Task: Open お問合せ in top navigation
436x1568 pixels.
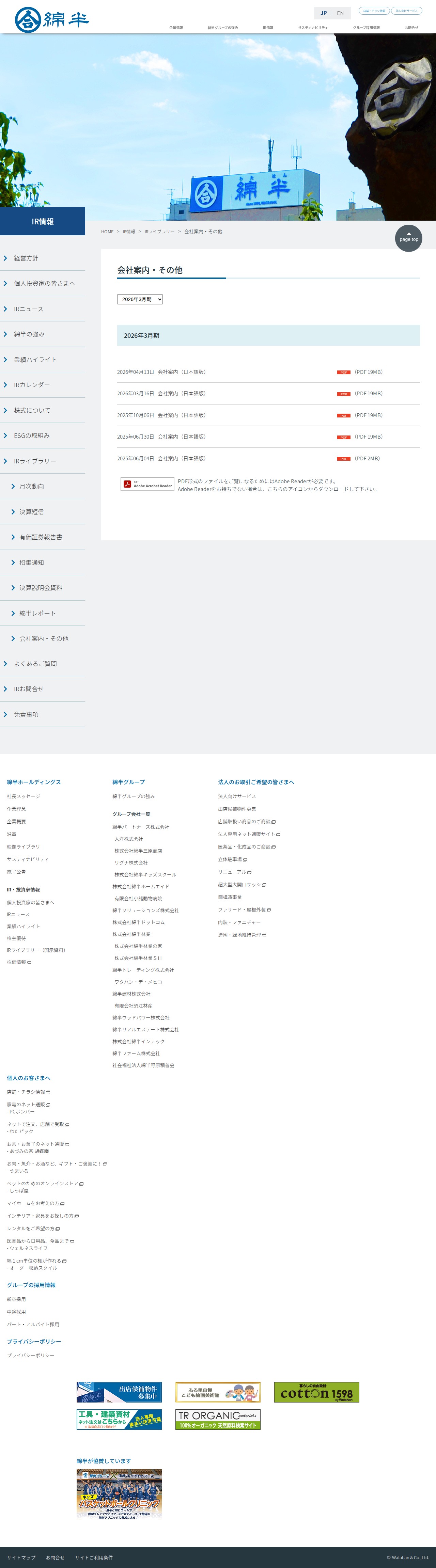Action: point(411,27)
